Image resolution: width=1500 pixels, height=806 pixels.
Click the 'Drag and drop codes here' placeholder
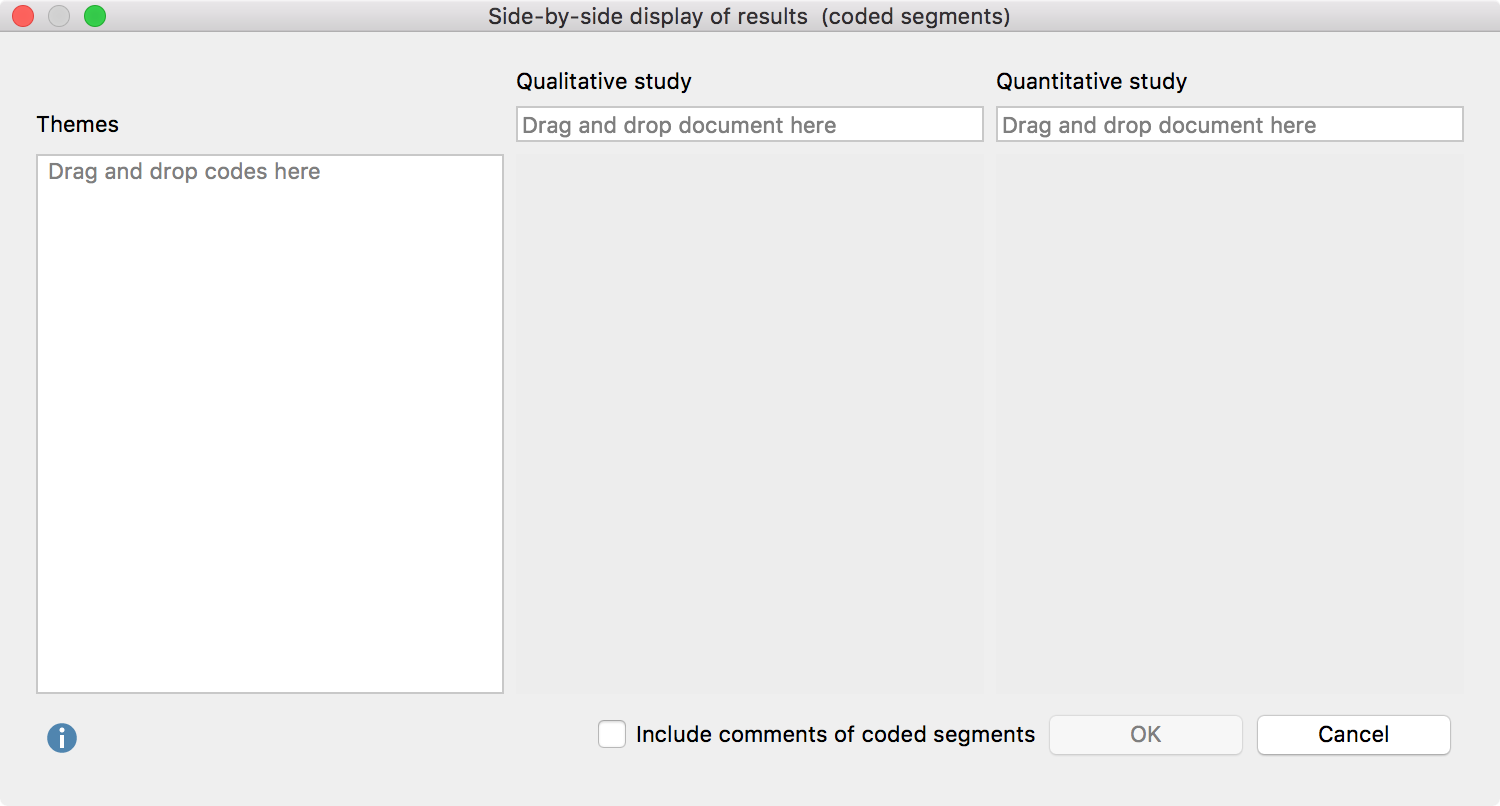(184, 172)
